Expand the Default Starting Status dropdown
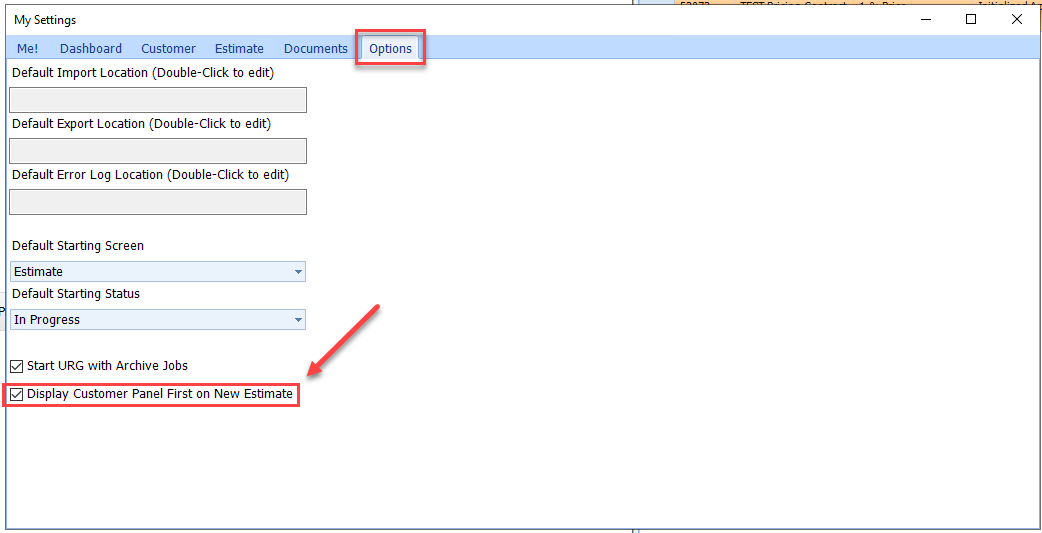Viewport: 1042px width, 533px height. point(158,320)
